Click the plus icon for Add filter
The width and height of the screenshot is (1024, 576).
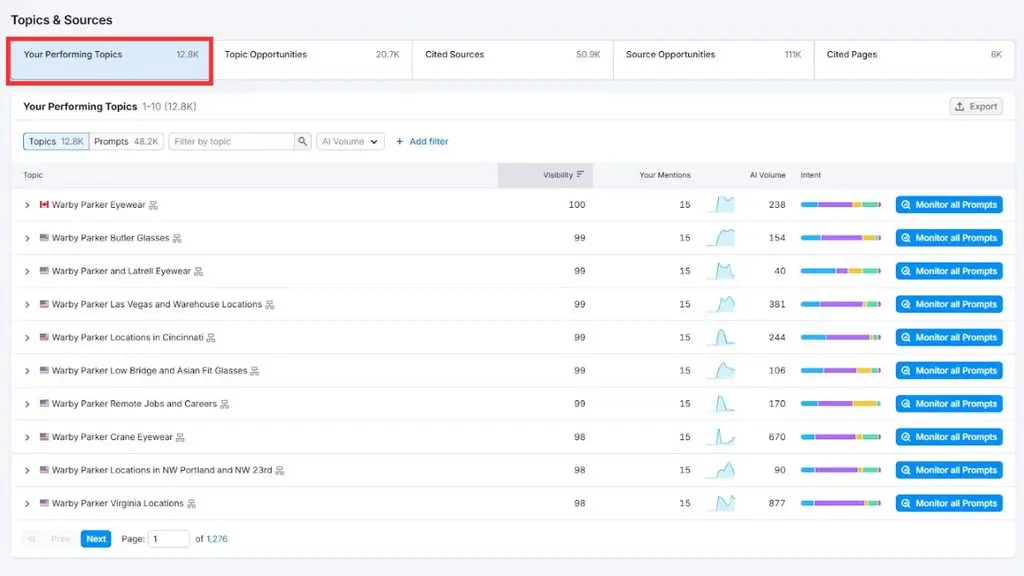(x=400, y=141)
